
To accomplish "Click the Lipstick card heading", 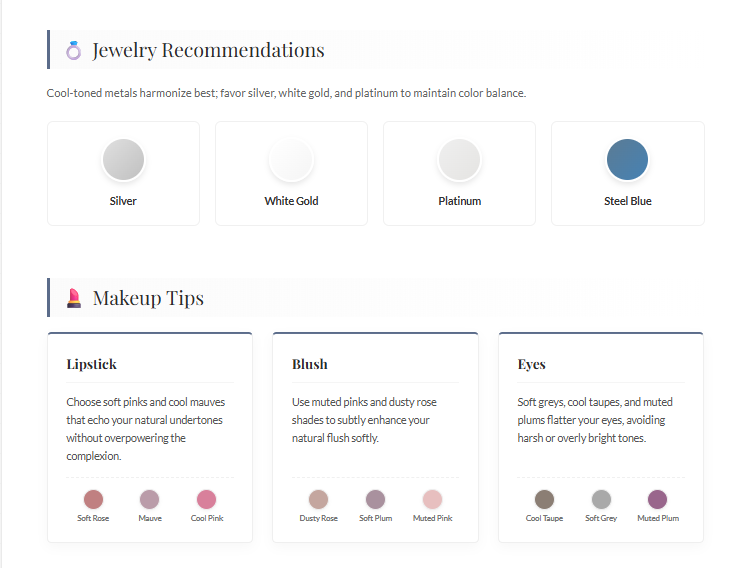I will point(92,364).
